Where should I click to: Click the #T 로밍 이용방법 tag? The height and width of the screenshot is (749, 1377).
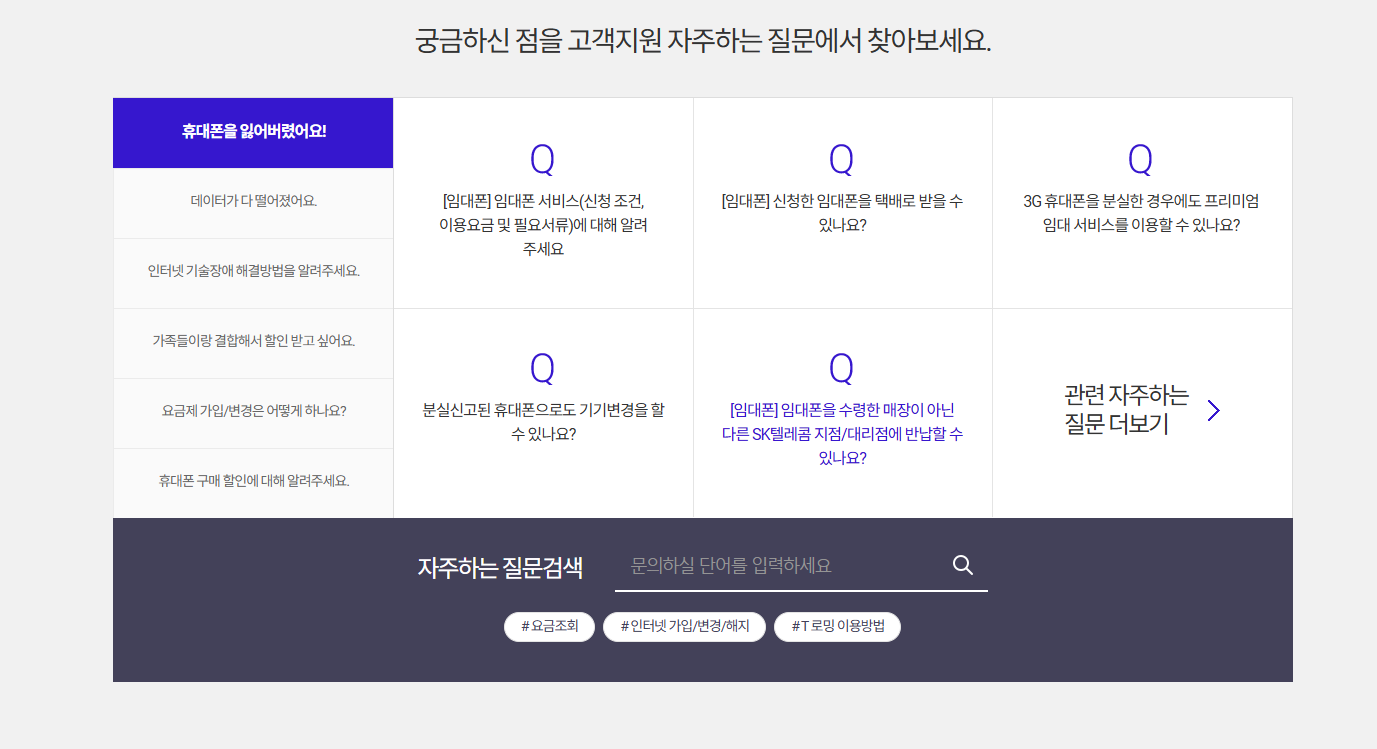click(837, 627)
